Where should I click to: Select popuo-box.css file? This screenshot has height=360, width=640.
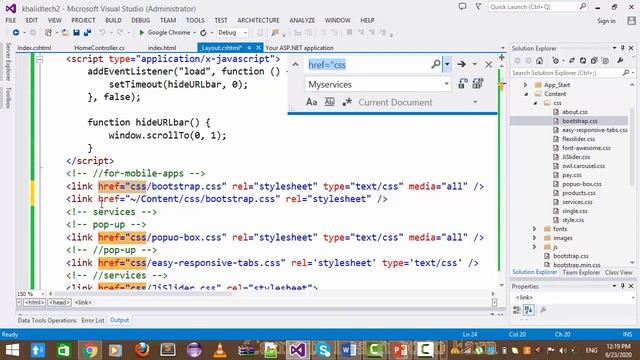pos(582,184)
